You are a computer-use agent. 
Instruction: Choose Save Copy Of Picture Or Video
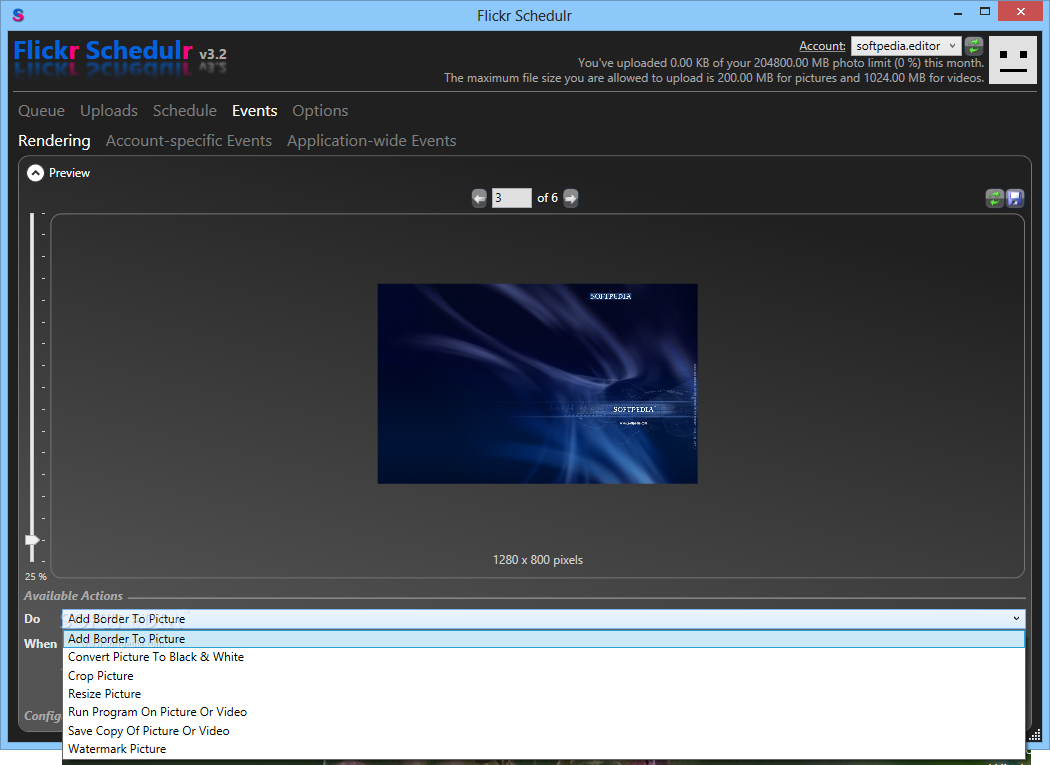[544, 731]
